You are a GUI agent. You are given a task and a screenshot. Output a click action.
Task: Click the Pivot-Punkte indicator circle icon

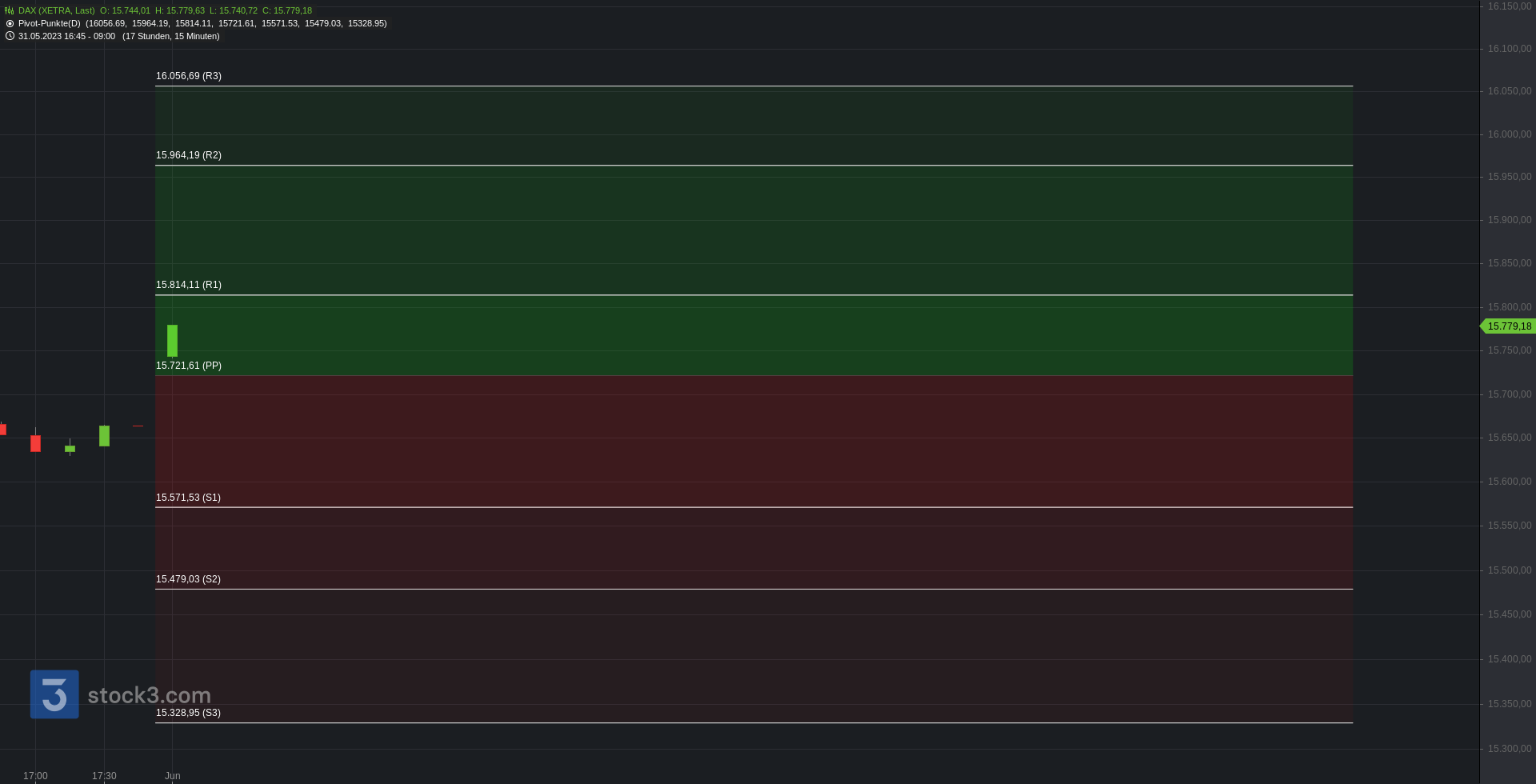[x=10, y=24]
